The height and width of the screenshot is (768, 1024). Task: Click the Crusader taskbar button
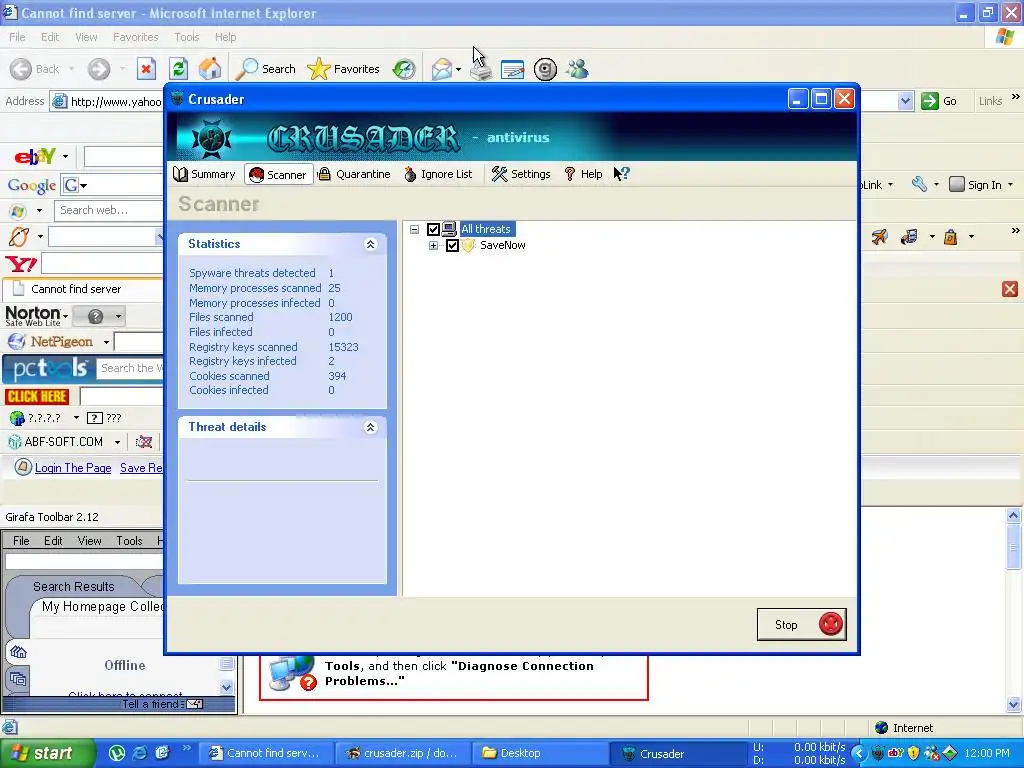tap(678, 753)
